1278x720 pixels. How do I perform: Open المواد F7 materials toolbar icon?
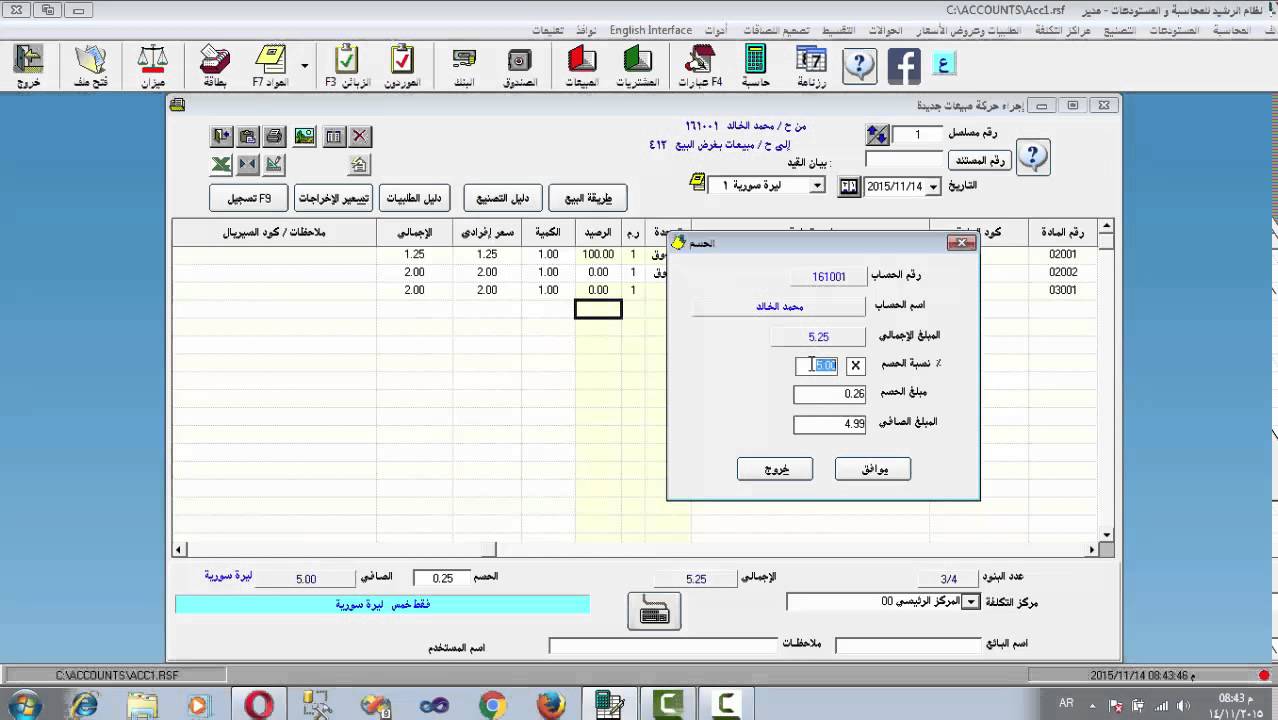270,66
